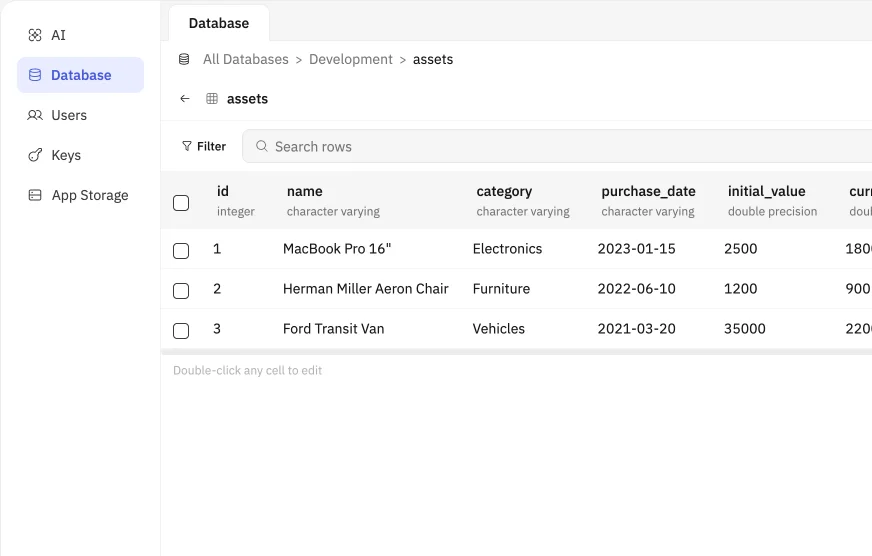Image resolution: width=872 pixels, height=556 pixels.
Task: Select the Herman Miller Aeron Chair cell
Action: click(365, 289)
